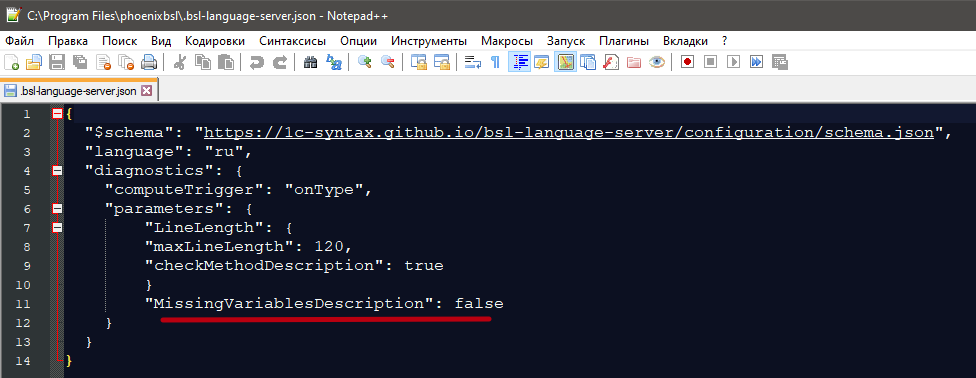Screen dimensions: 976x378
Task: Open the Поиск menu
Action: 120,41
